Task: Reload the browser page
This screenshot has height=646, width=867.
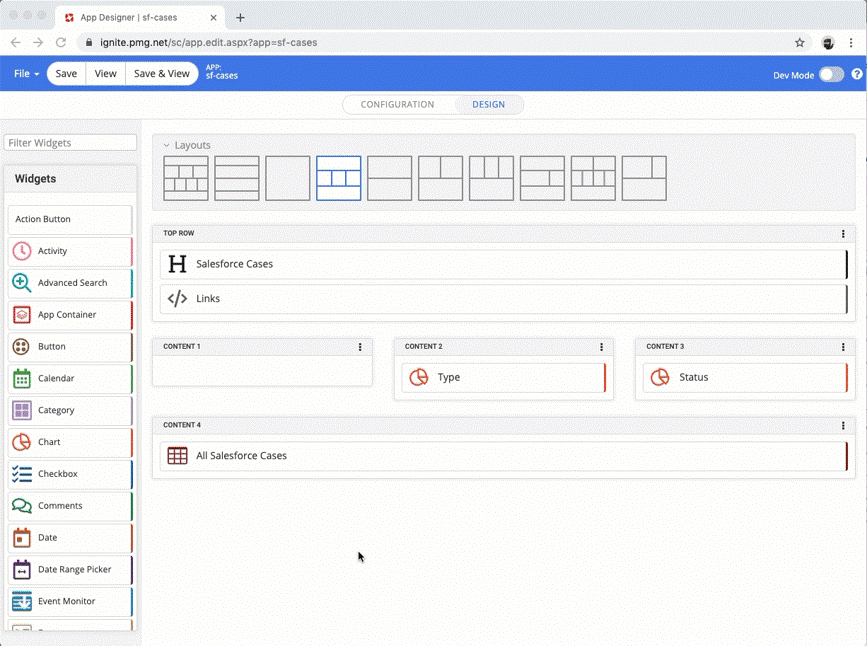Action: pyautogui.click(x=61, y=43)
